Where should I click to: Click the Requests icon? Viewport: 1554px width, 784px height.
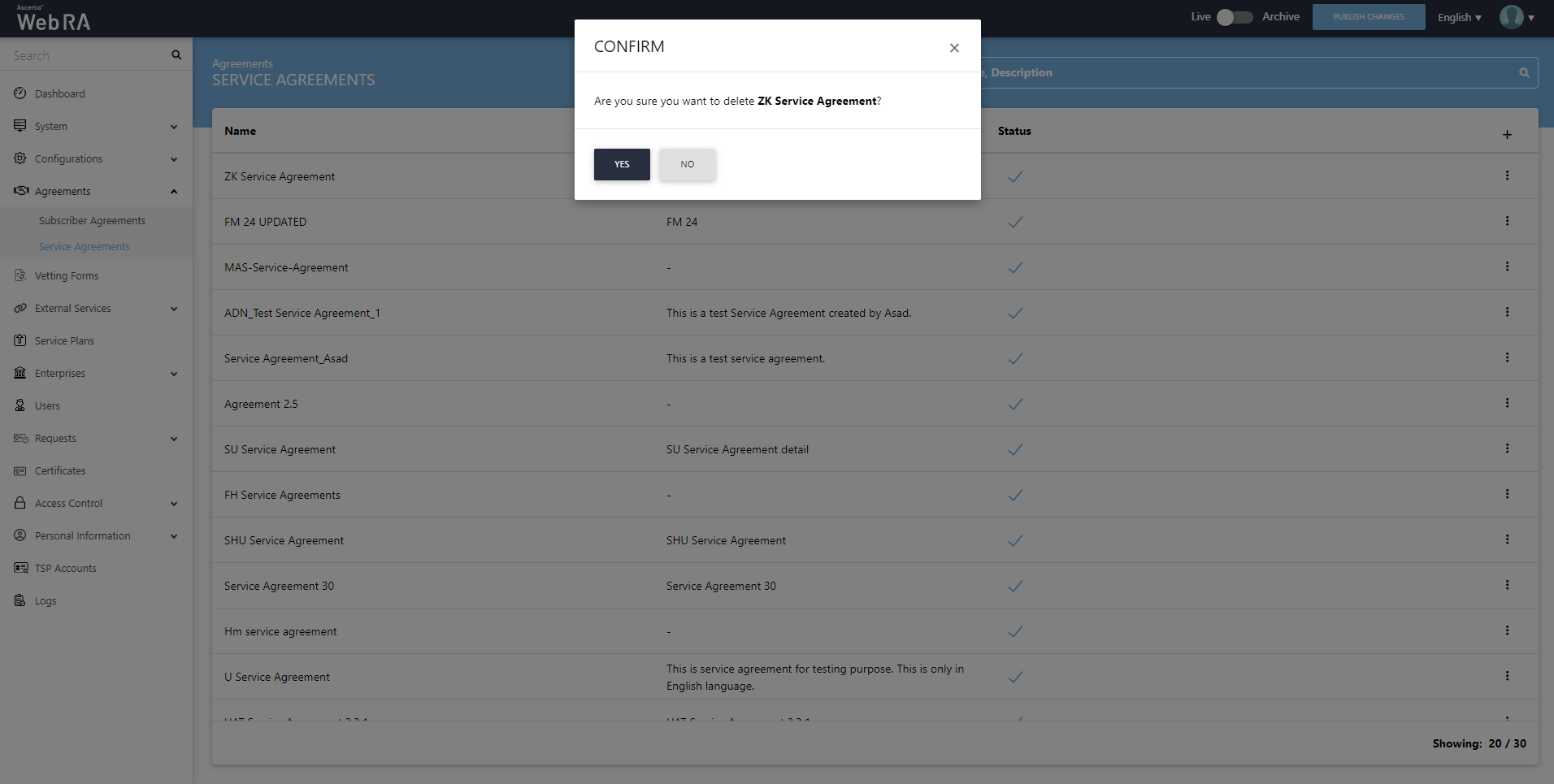point(21,438)
